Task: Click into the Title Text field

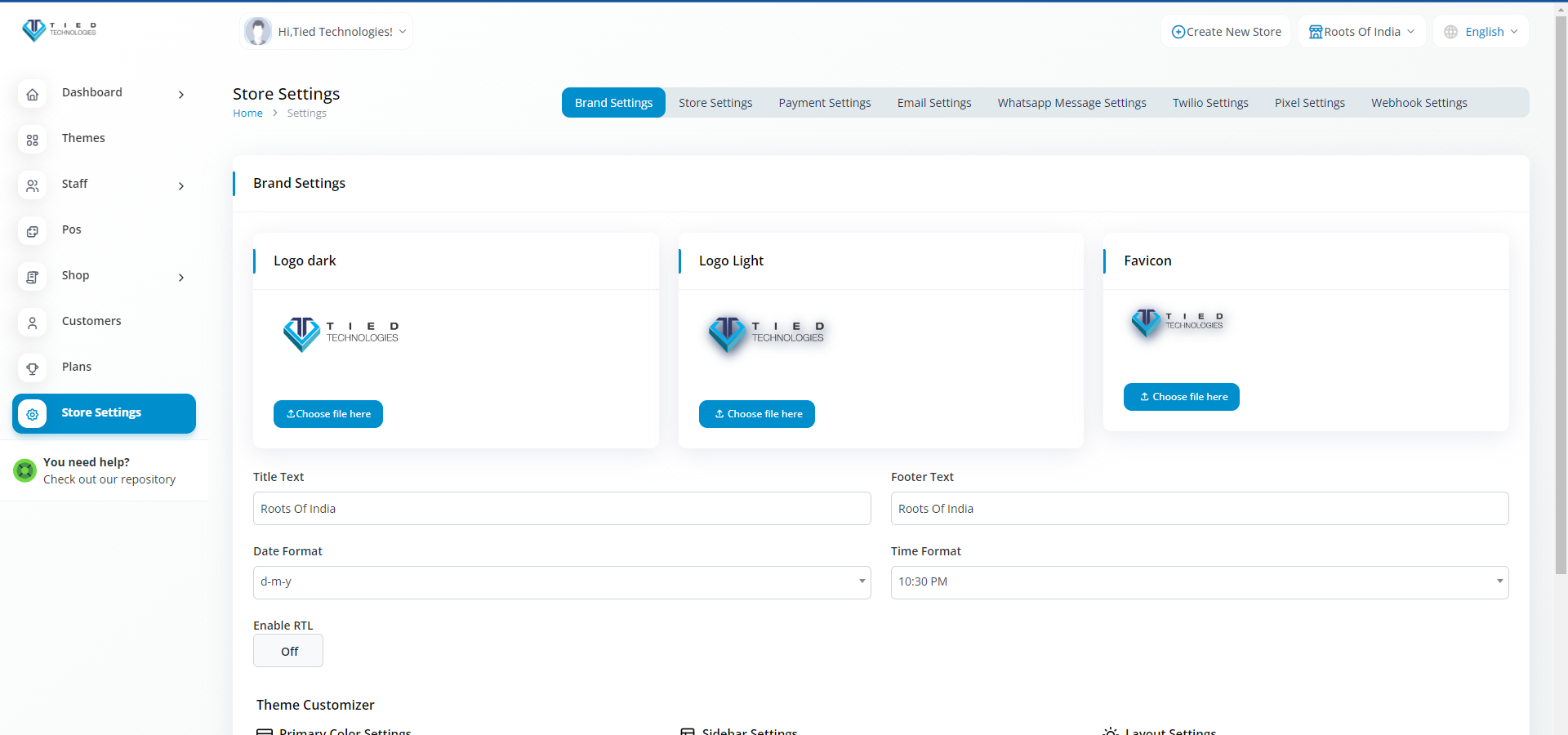Action: point(561,509)
